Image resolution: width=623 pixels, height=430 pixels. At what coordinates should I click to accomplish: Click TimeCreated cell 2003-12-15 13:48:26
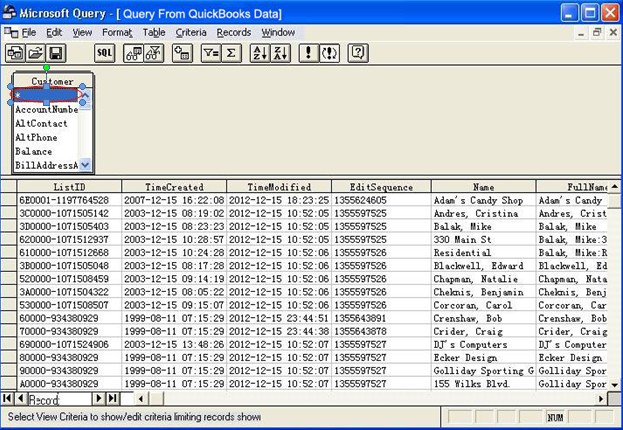tap(174, 345)
